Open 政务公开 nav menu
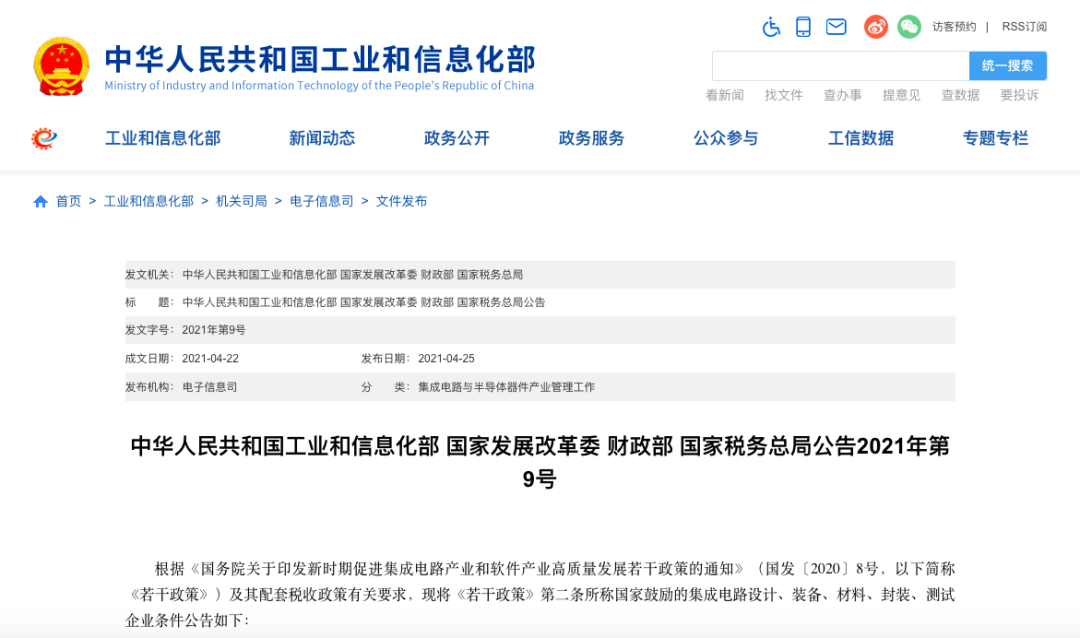Viewport: 1080px width, 638px height. [457, 138]
